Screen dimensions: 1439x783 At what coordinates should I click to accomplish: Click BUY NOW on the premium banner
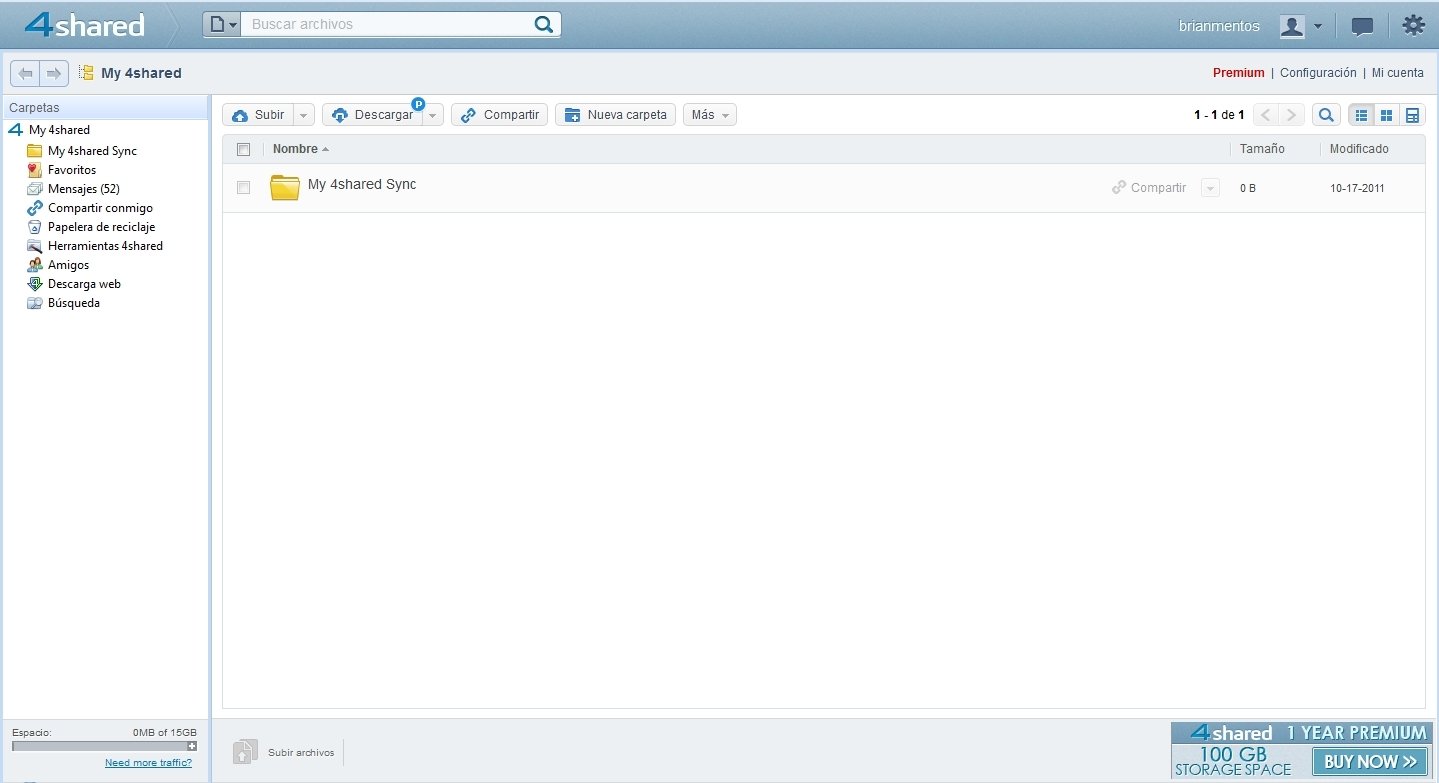1370,761
